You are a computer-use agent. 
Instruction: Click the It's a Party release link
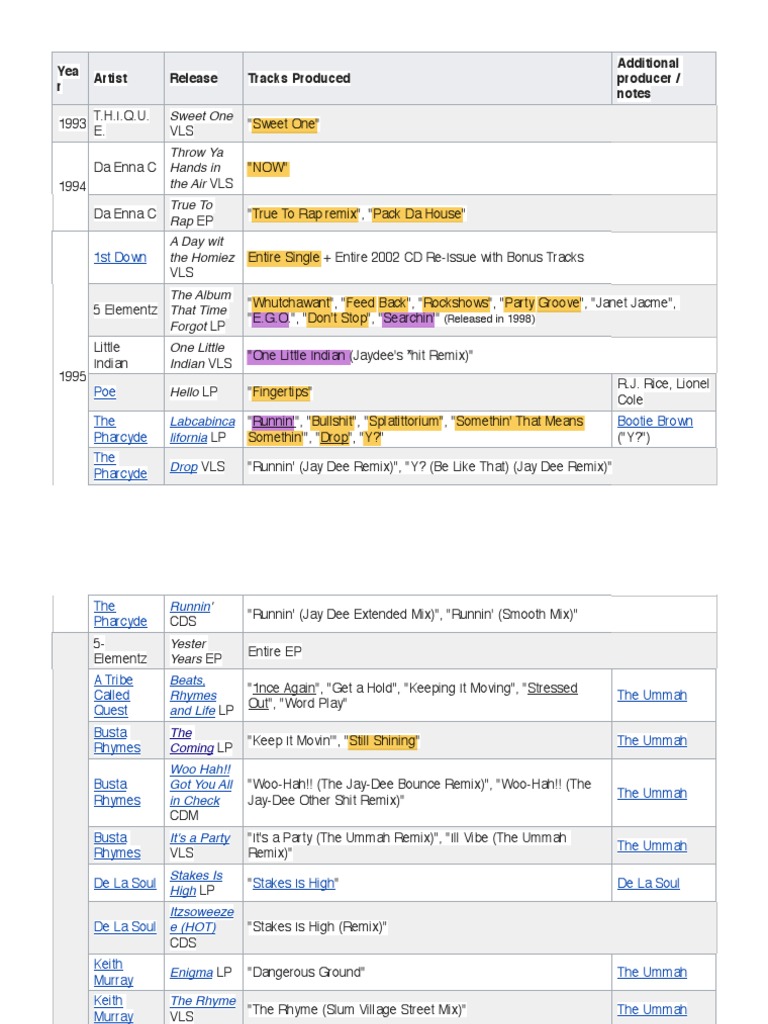tap(200, 838)
